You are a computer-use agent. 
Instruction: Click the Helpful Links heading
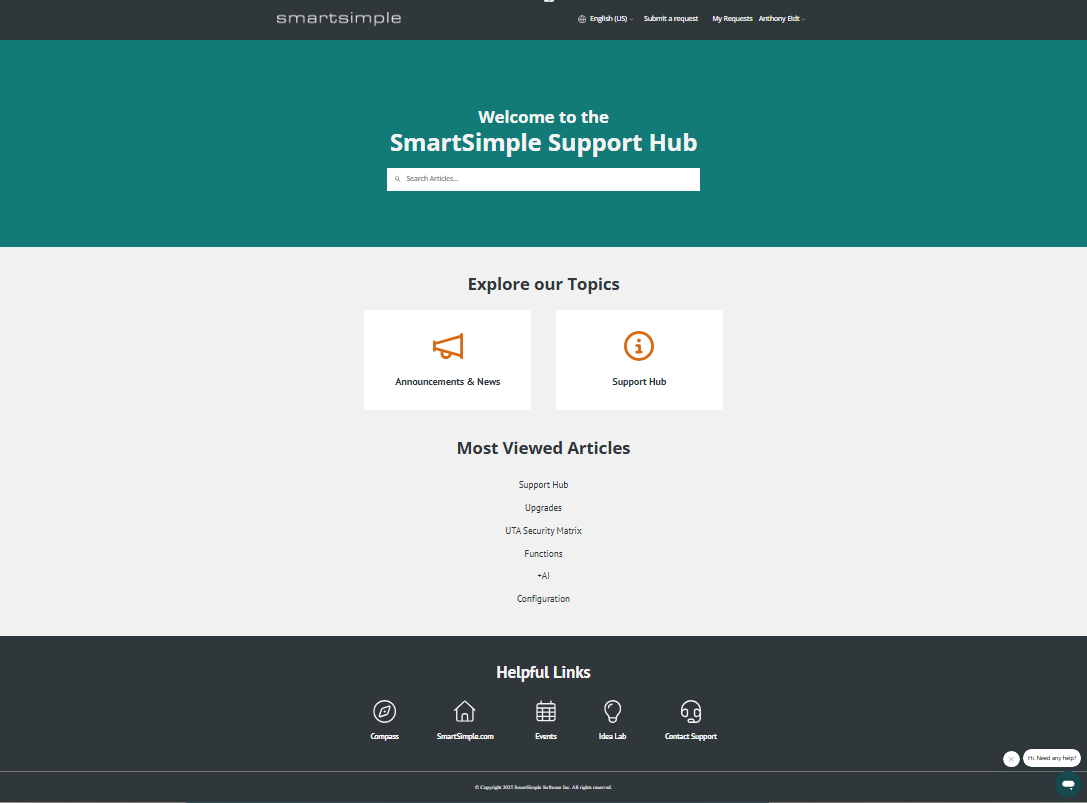coord(544,672)
